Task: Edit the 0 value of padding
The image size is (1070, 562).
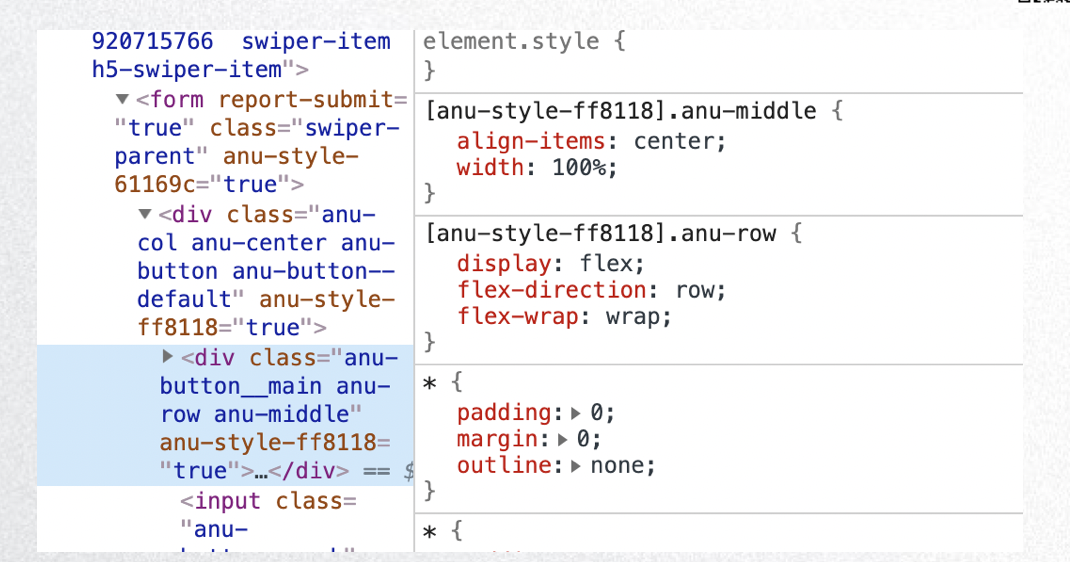Action: pyautogui.click(x=596, y=413)
